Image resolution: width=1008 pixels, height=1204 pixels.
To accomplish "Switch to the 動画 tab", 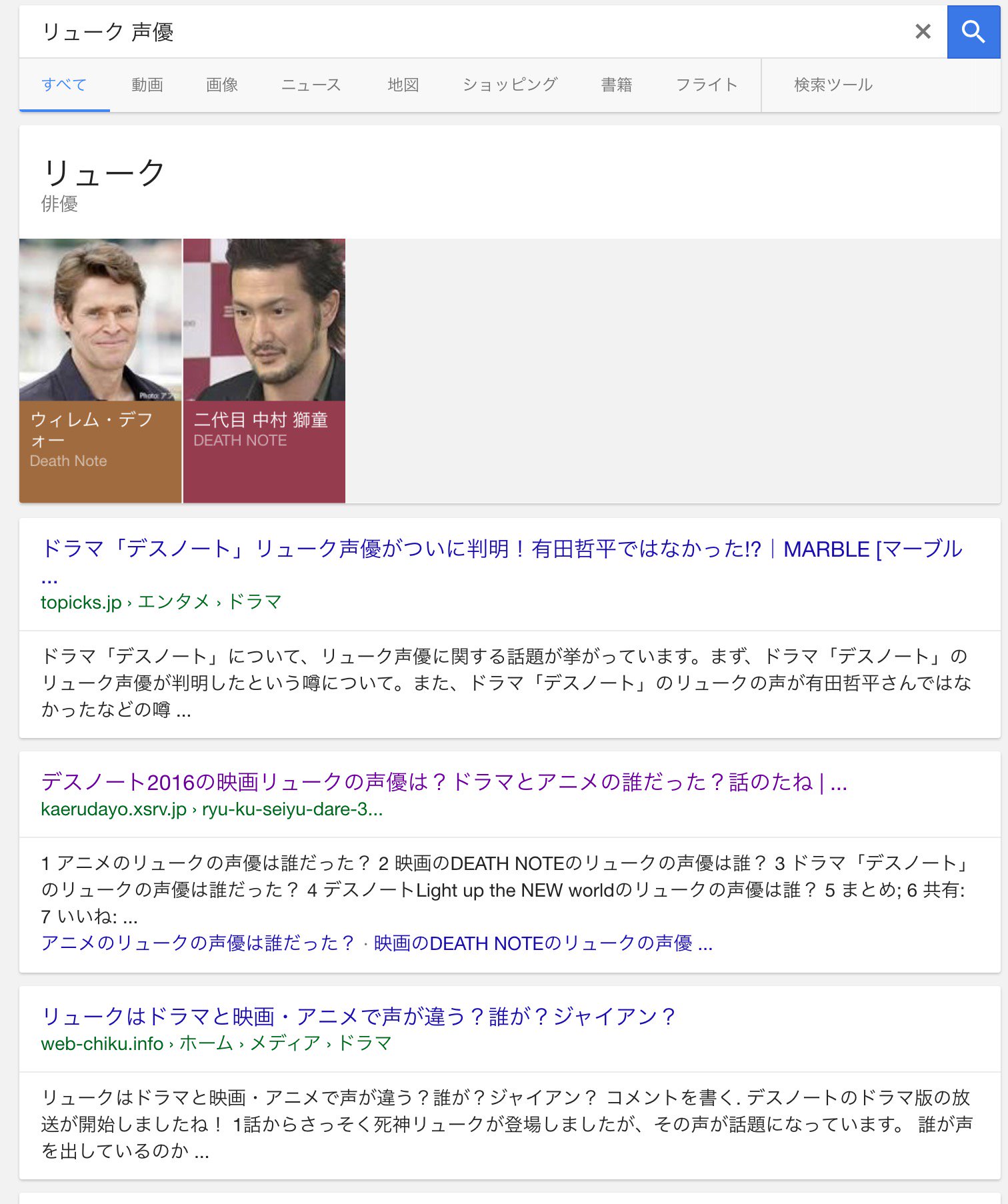I will coord(147,85).
